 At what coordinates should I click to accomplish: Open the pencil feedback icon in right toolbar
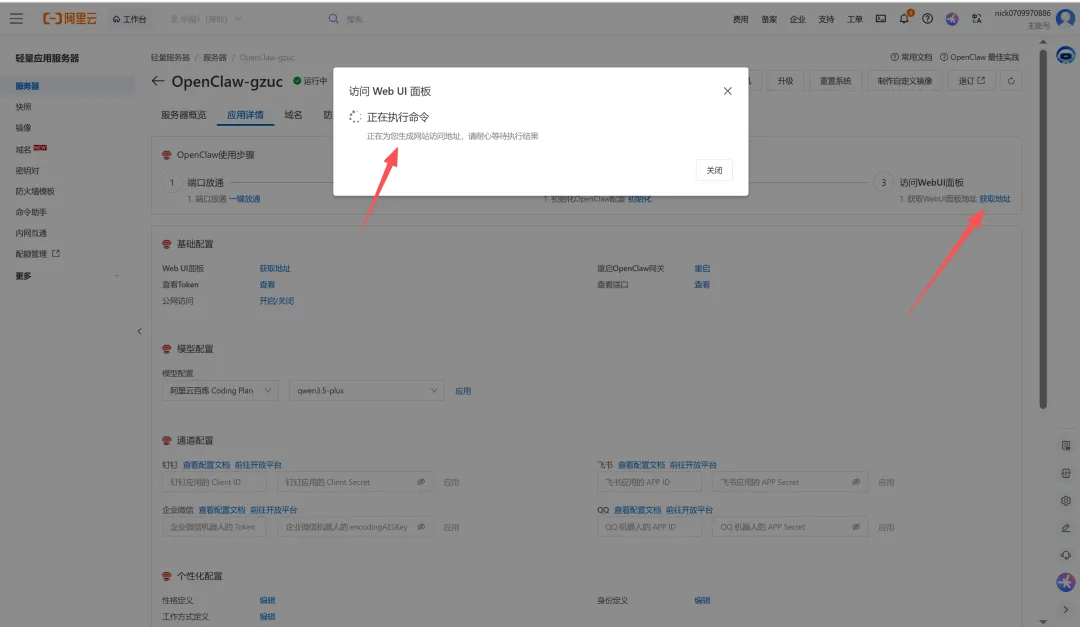click(x=1066, y=528)
